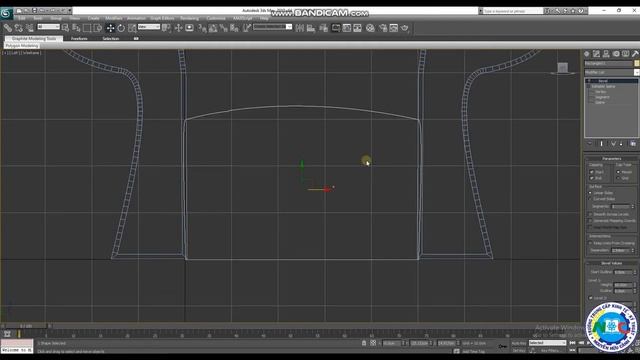
Task: Click the Pin Stack icon
Action: click(590, 144)
